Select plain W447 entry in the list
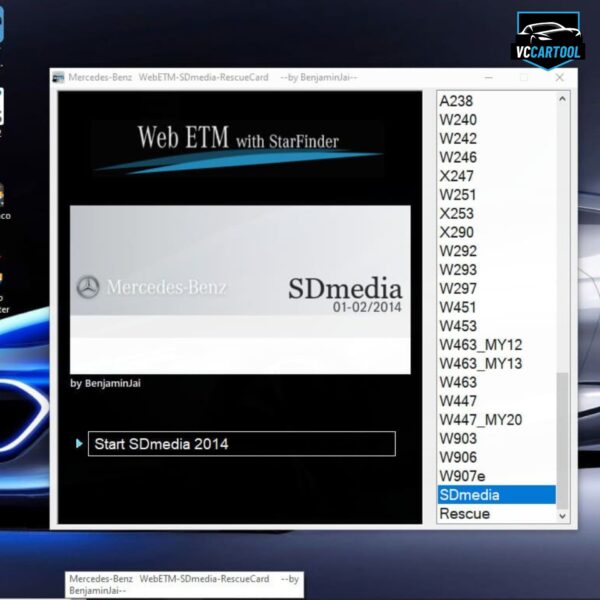Screen dimensions: 600x600 click(x=496, y=401)
